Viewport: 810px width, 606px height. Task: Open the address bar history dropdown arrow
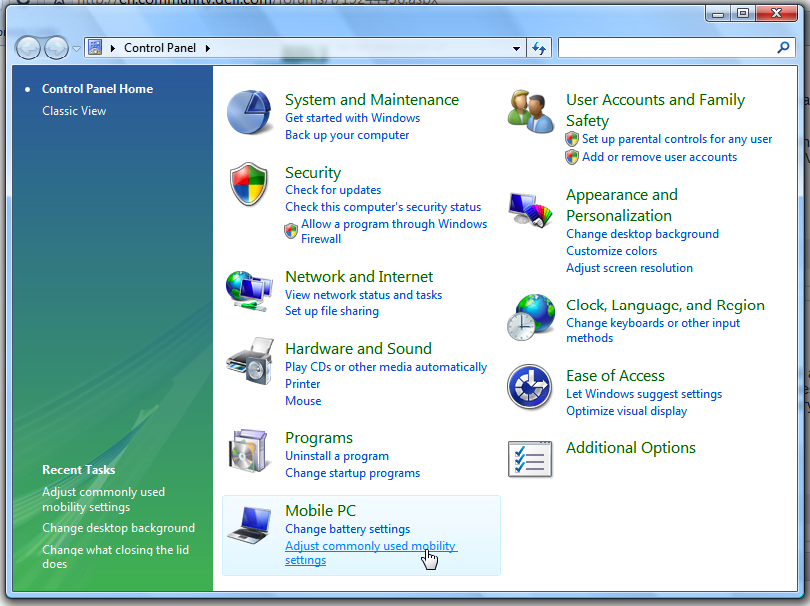(x=516, y=49)
